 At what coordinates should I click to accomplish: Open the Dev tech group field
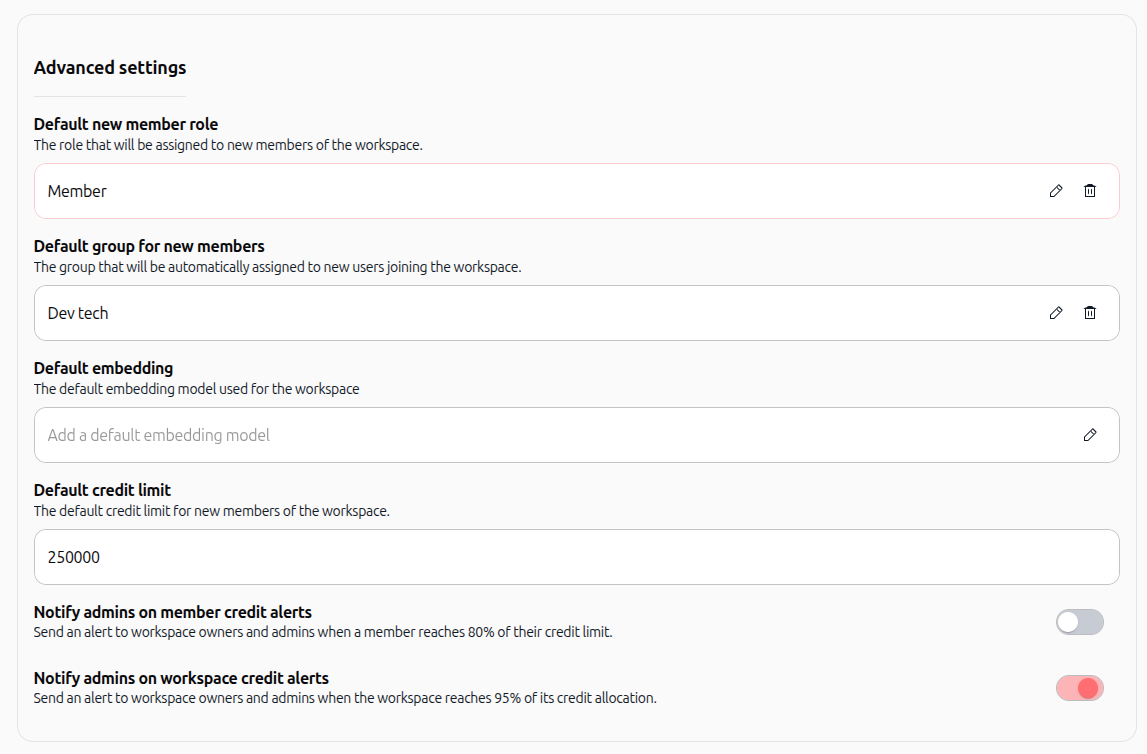click(x=576, y=313)
